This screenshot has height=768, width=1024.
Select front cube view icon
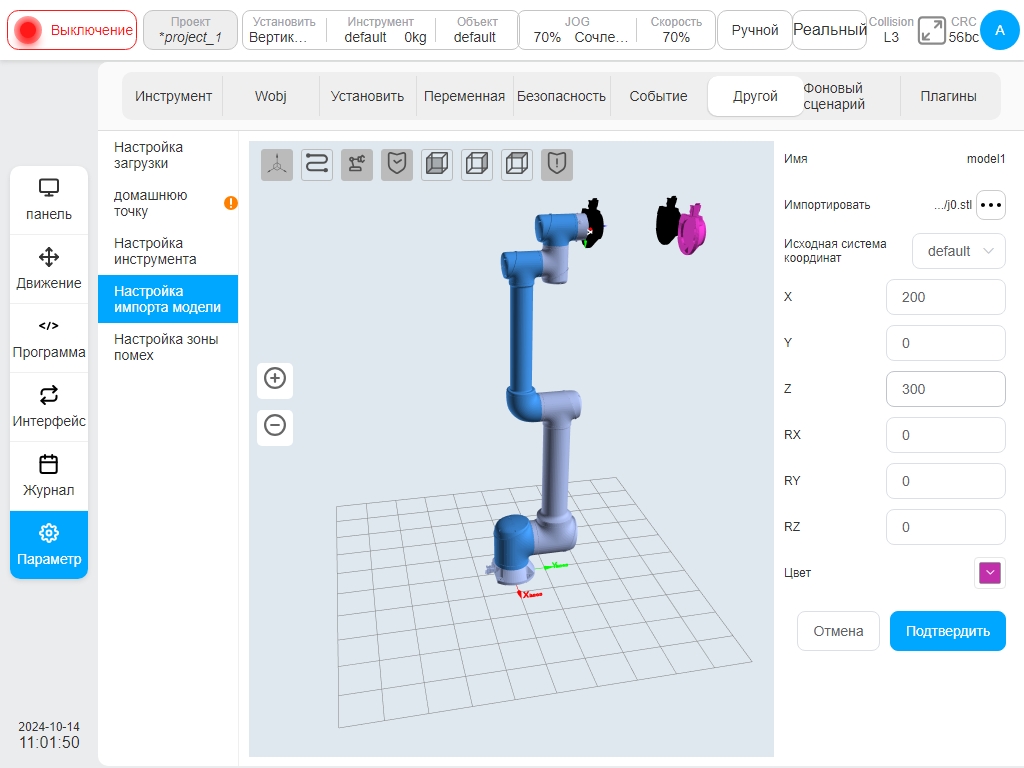tap(437, 164)
